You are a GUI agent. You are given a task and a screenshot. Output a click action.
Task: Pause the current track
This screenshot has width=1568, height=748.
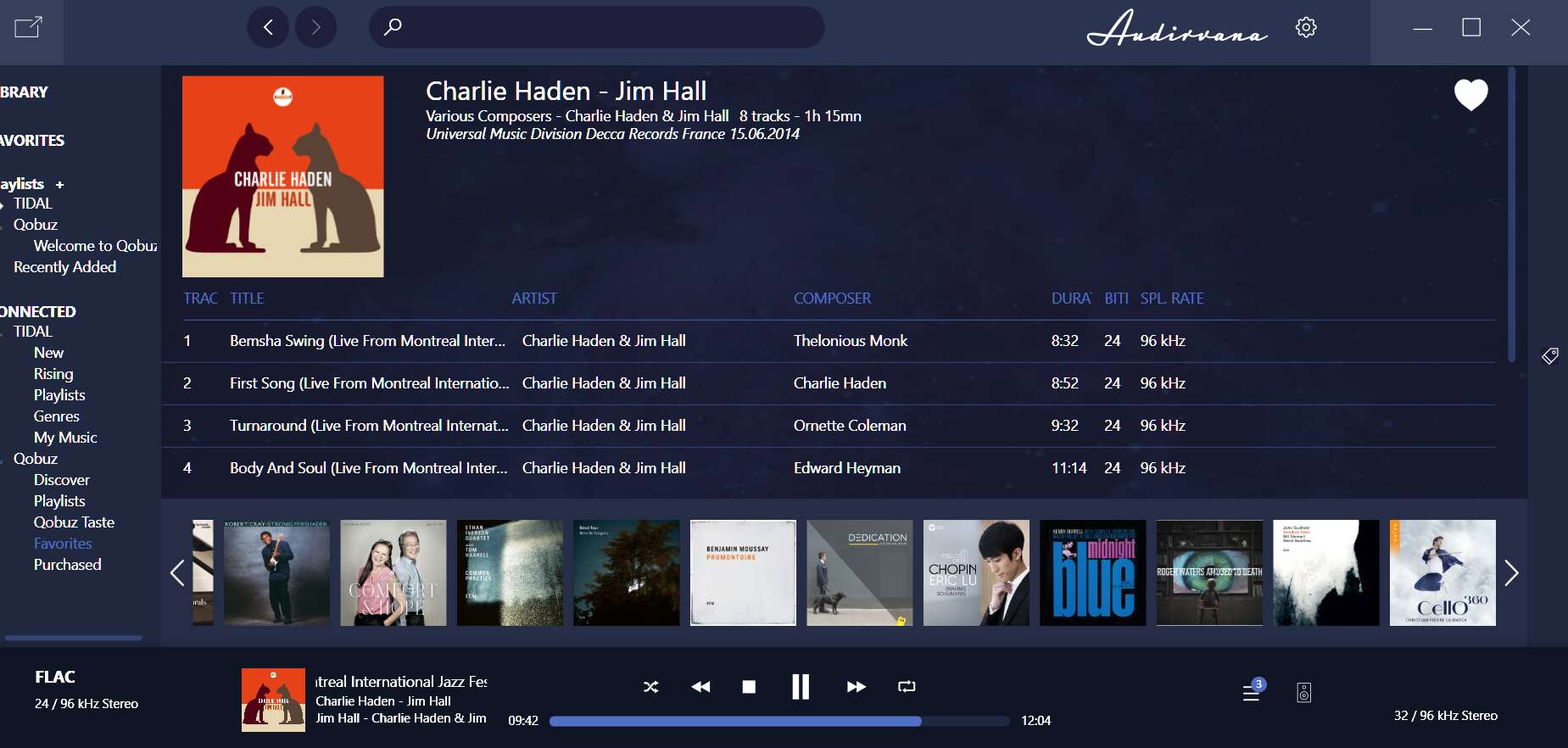tap(801, 687)
